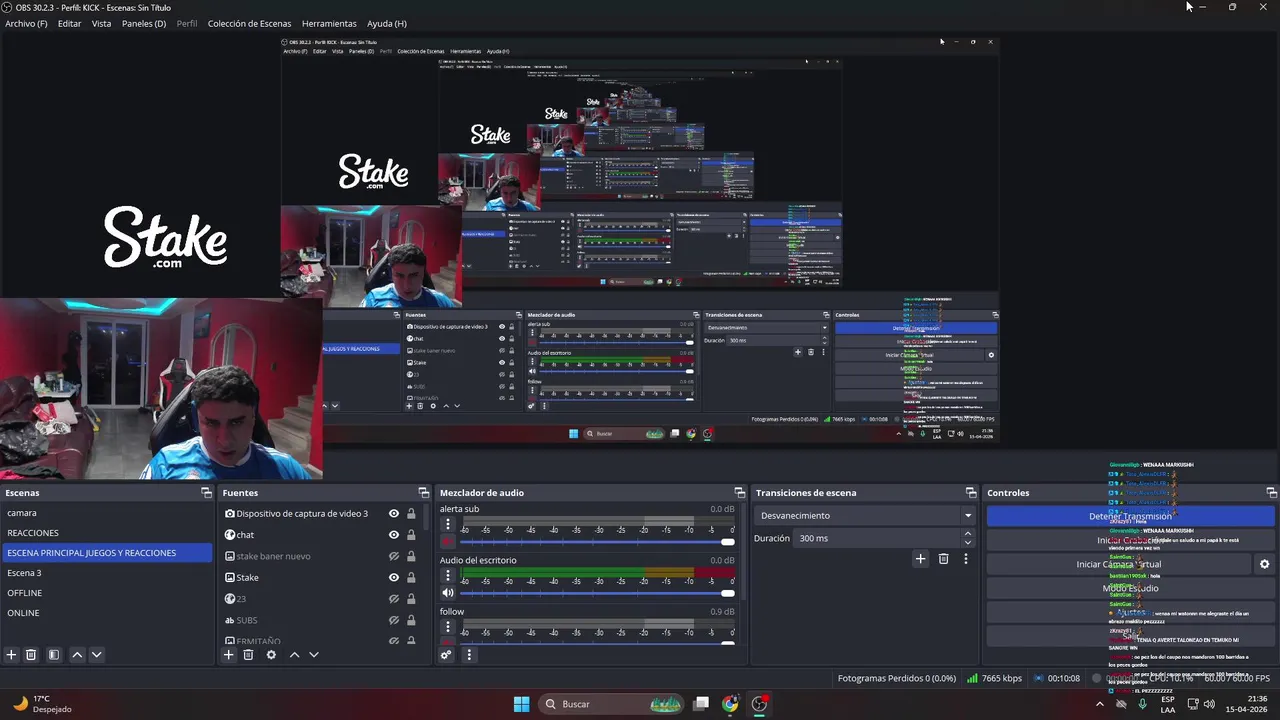Open the Colección de Escenas menu
Image resolution: width=1280 pixels, height=720 pixels.
coord(249,23)
